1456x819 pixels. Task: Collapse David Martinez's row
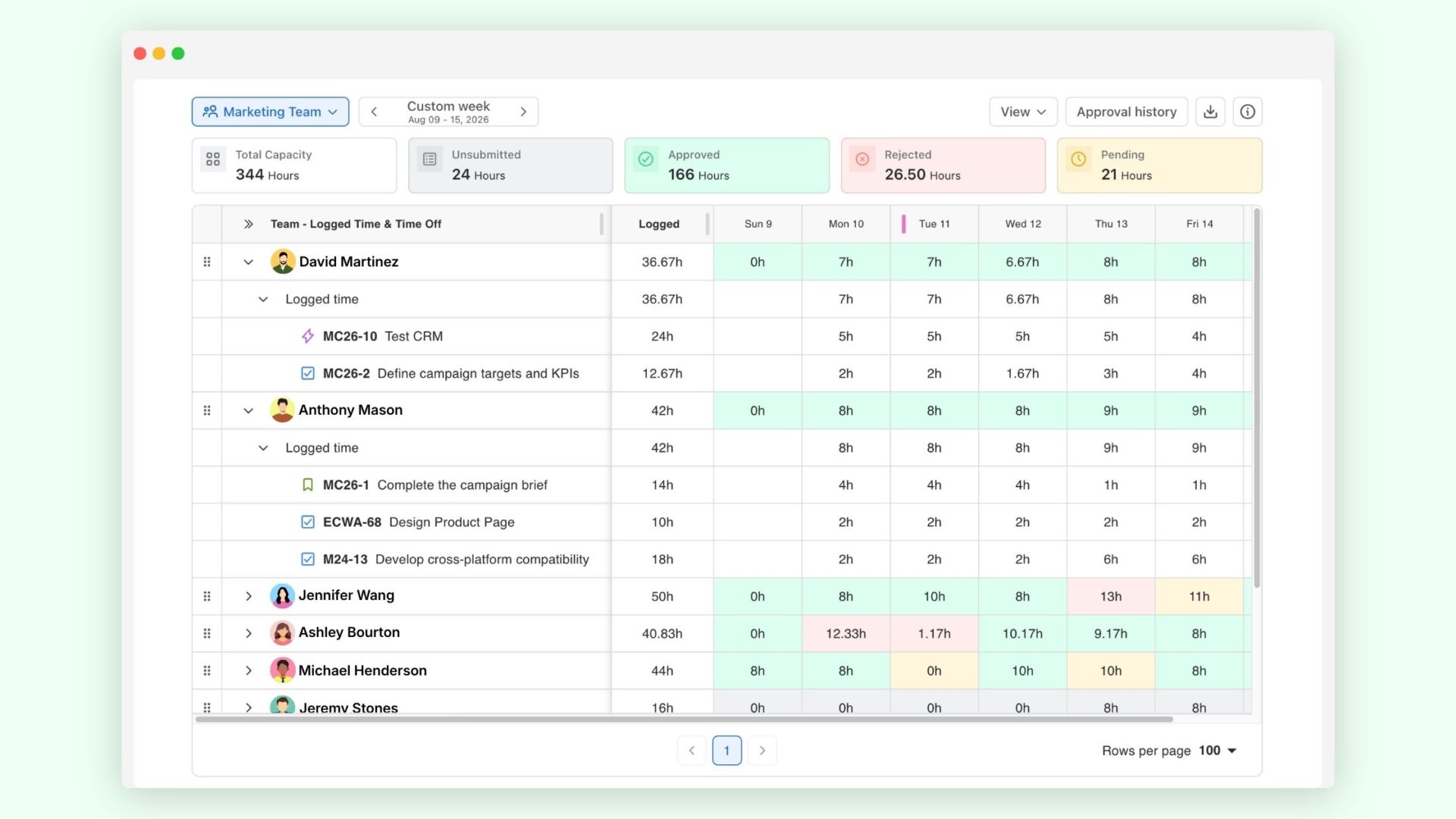click(x=248, y=262)
